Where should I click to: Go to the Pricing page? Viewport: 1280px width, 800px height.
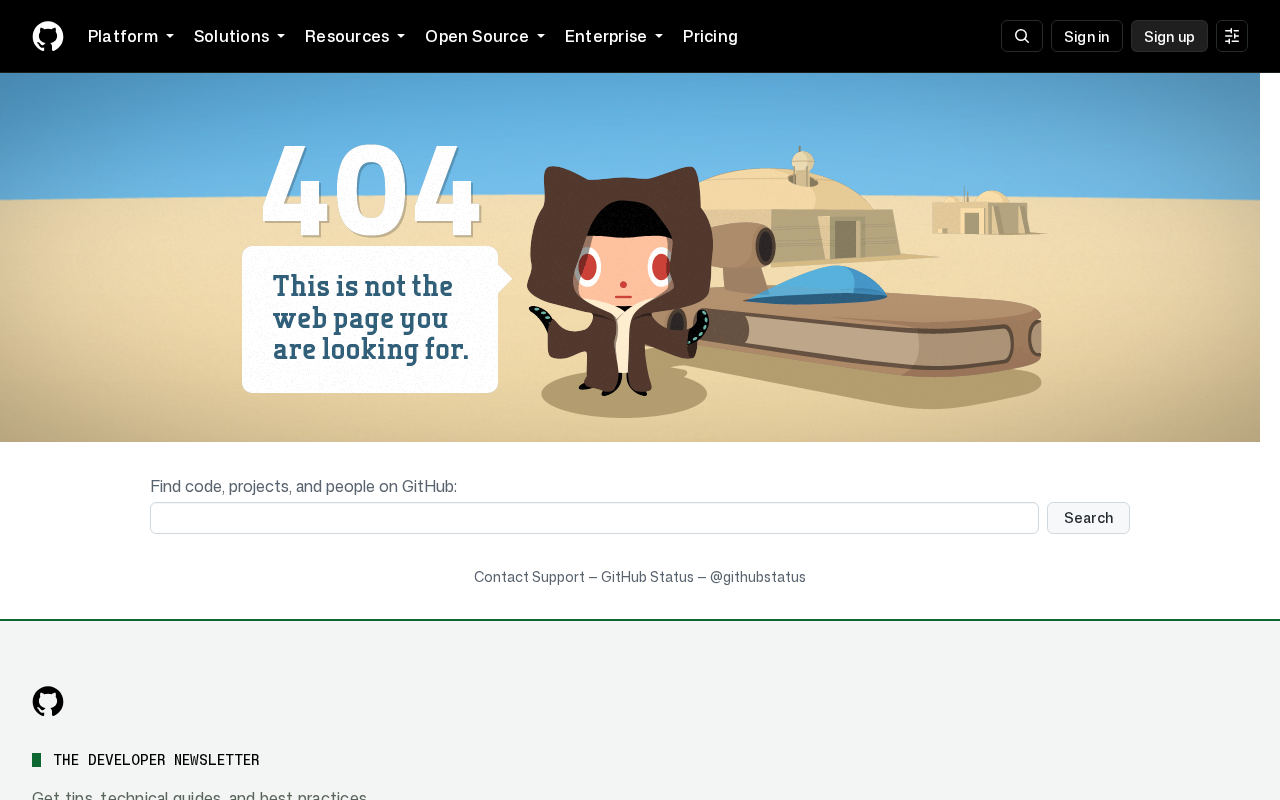click(x=710, y=36)
